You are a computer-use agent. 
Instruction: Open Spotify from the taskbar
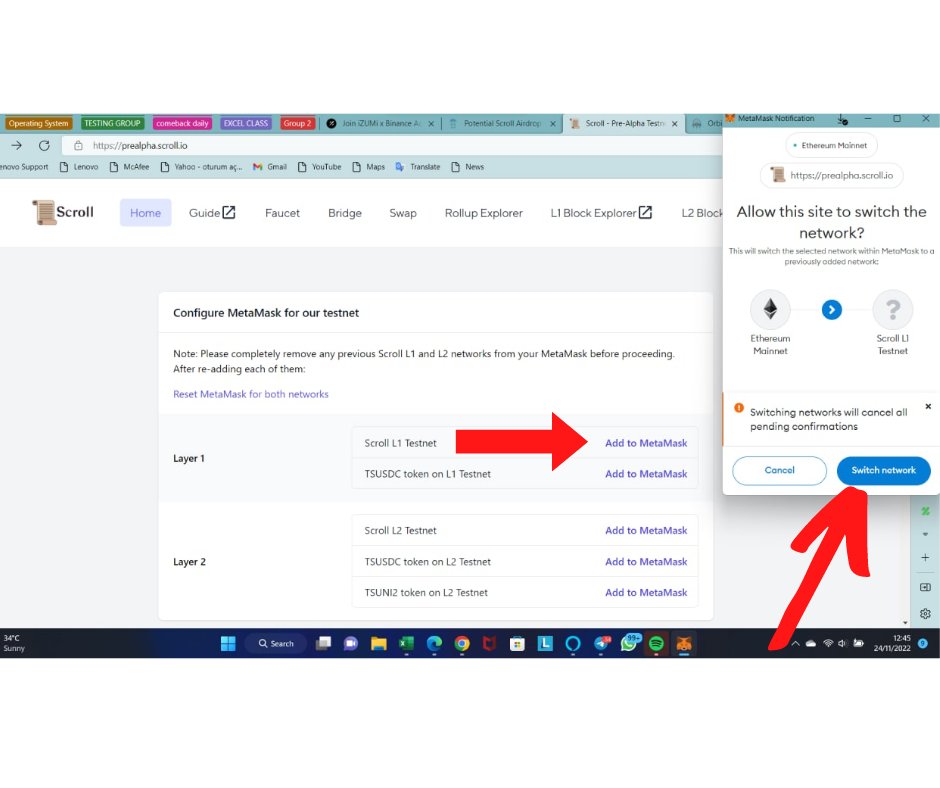pyautogui.click(x=656, y=643)
